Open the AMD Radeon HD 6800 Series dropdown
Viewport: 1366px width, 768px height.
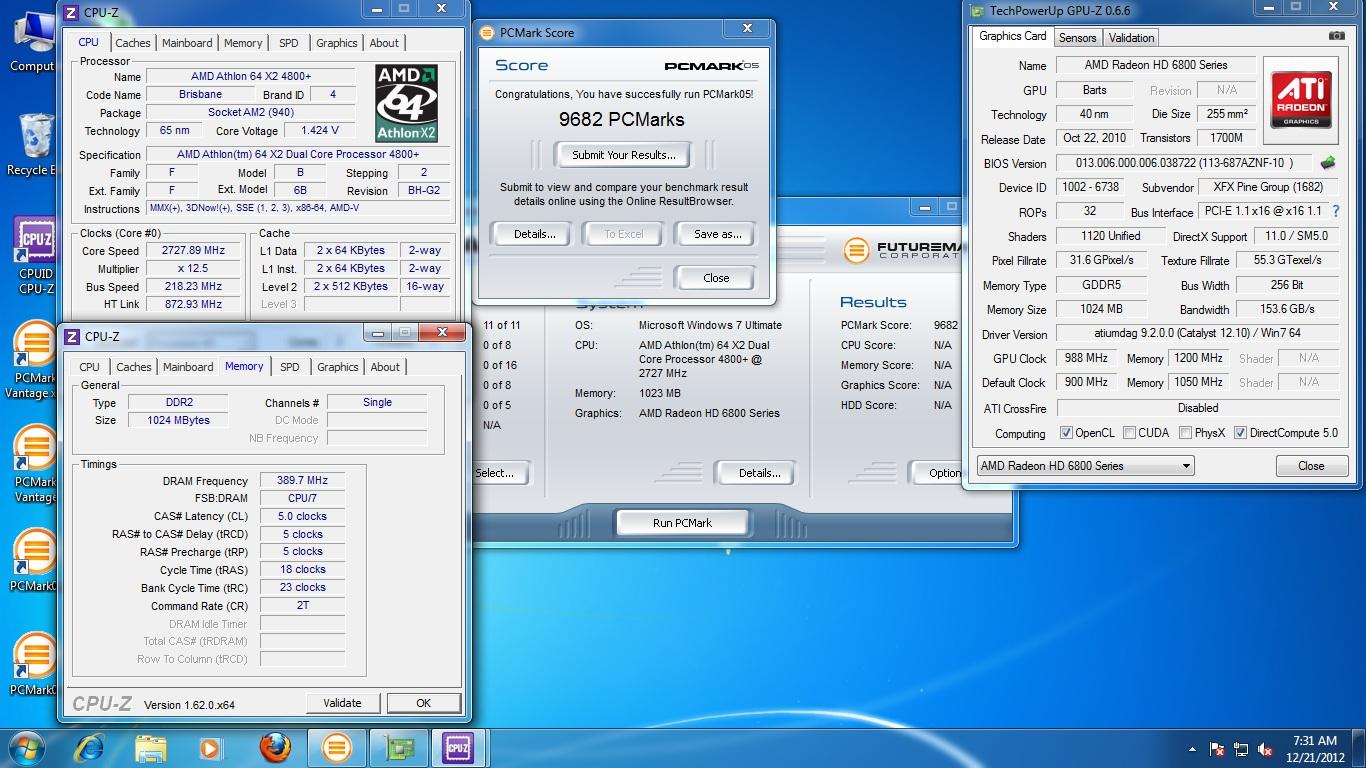click(x=1086, y=466)
